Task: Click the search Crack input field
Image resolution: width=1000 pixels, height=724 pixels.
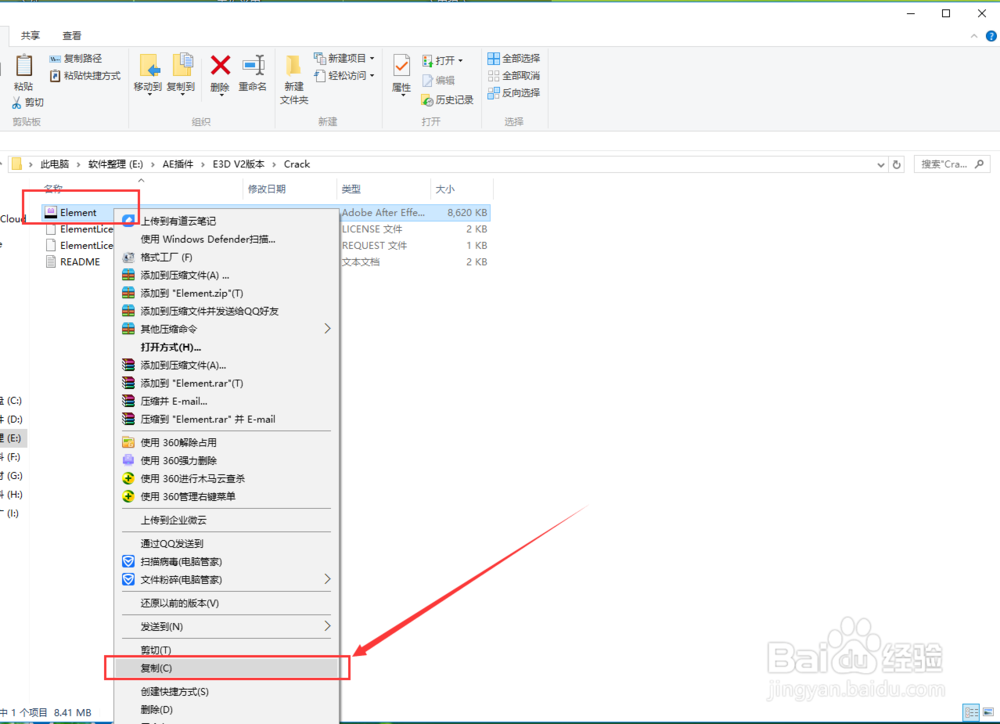Action: (x=952, y=165)
